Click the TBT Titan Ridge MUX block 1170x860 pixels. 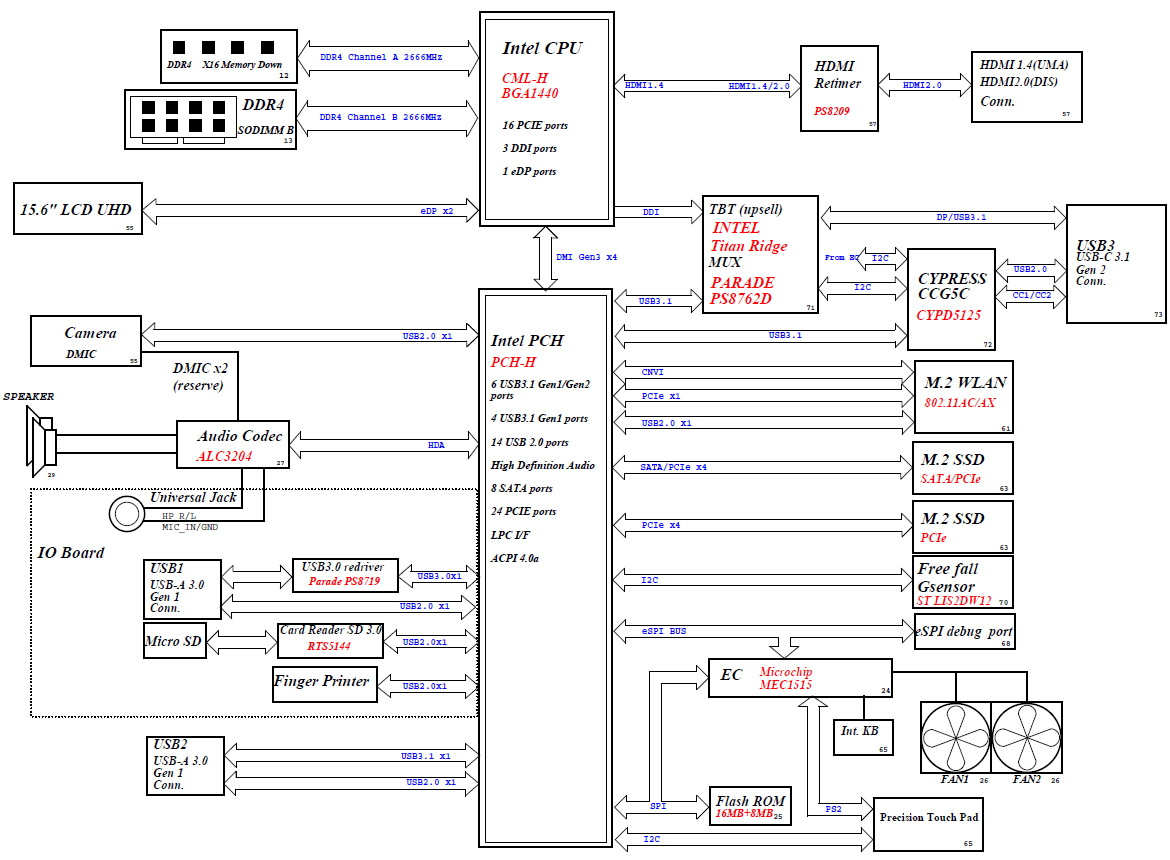point(760,254)
